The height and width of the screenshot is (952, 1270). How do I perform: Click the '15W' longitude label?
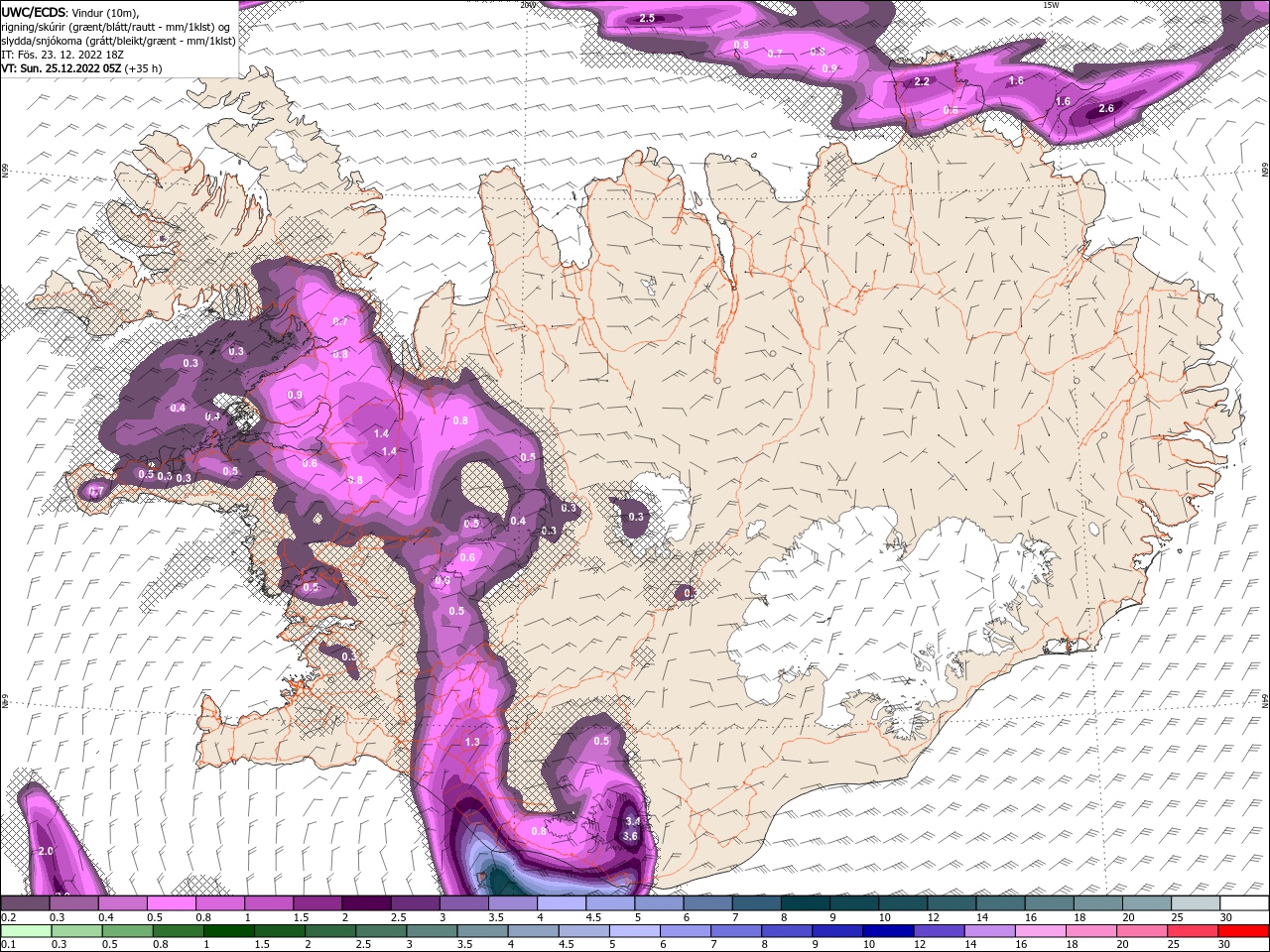tap(1050, 5)
